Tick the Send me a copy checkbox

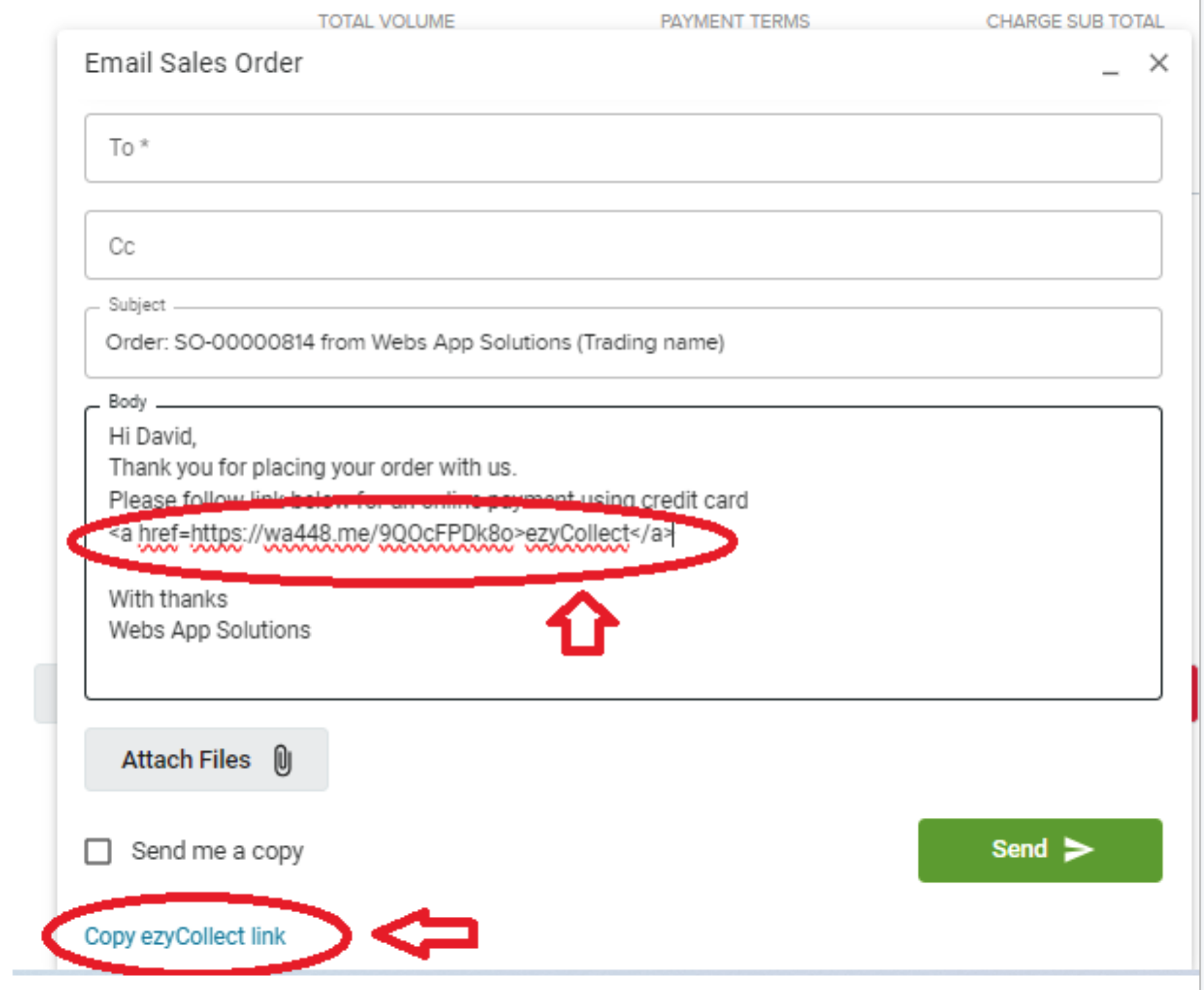click(x=98, y=851)
